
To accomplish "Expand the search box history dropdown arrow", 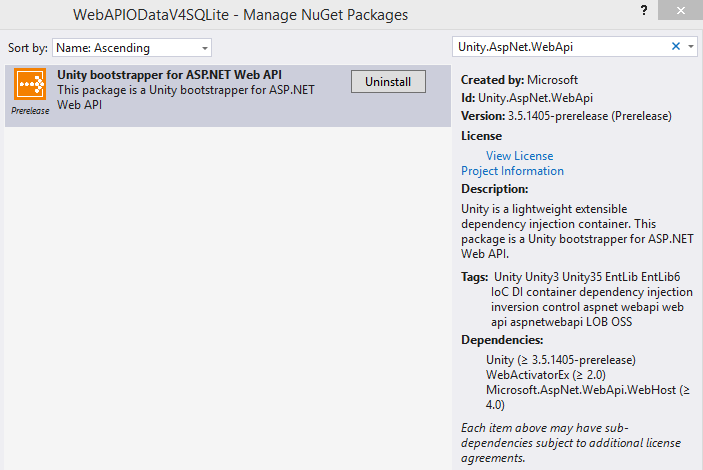I will 690,47.
